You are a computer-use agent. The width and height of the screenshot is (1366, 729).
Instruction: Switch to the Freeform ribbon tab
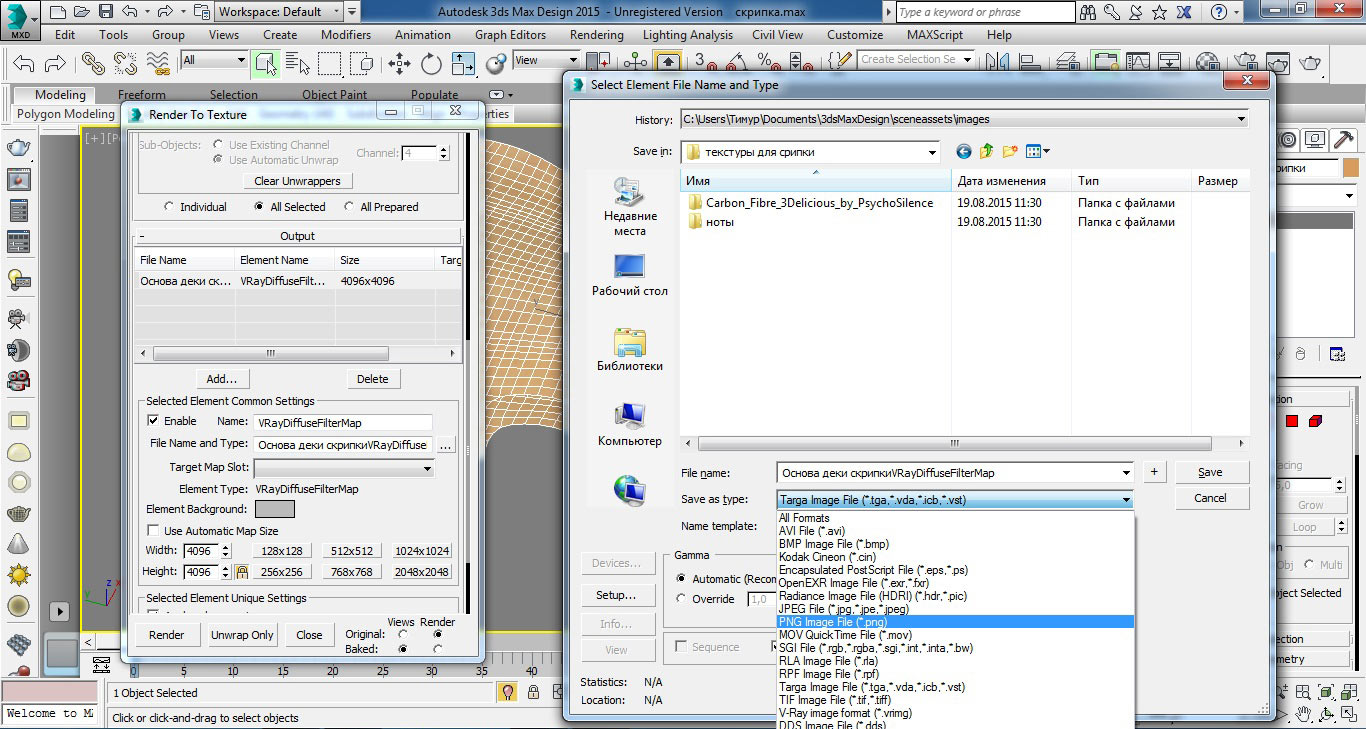[142, 95]
